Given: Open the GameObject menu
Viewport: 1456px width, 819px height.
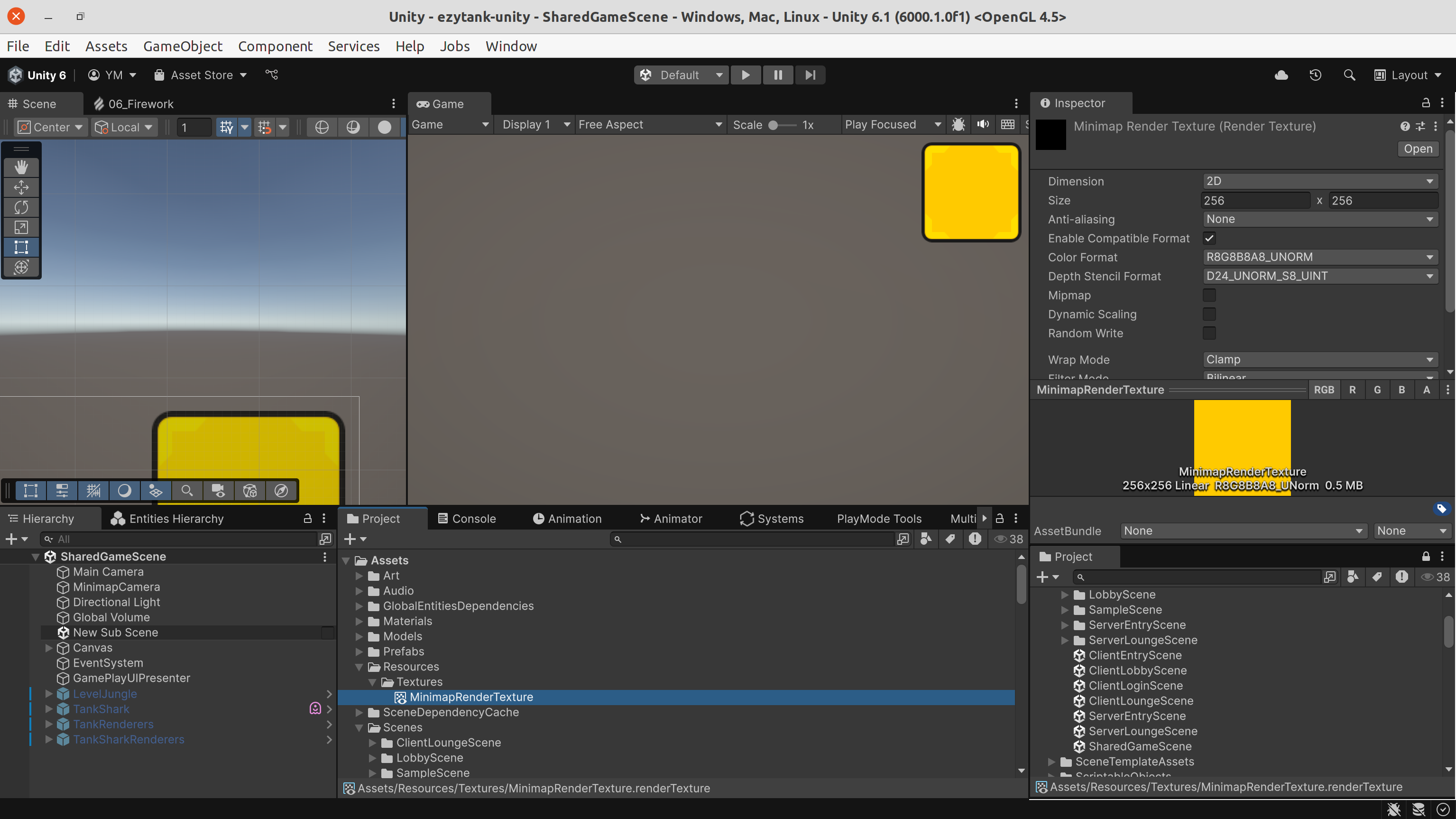Looking at the screenshot, I should (x=182, y=46).
